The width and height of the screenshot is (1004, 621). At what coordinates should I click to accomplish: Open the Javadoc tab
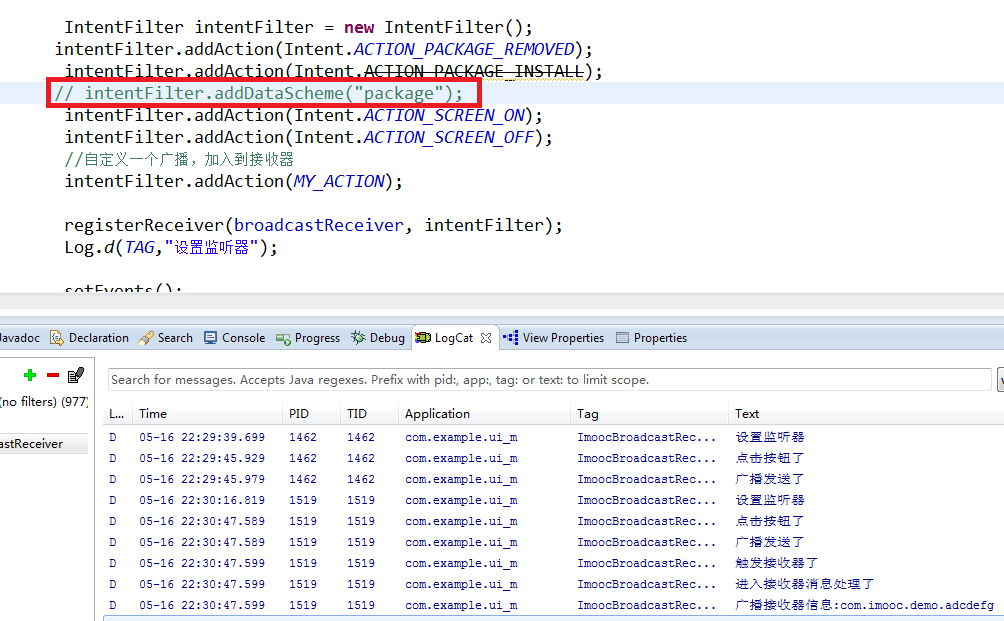click(20, 338)
